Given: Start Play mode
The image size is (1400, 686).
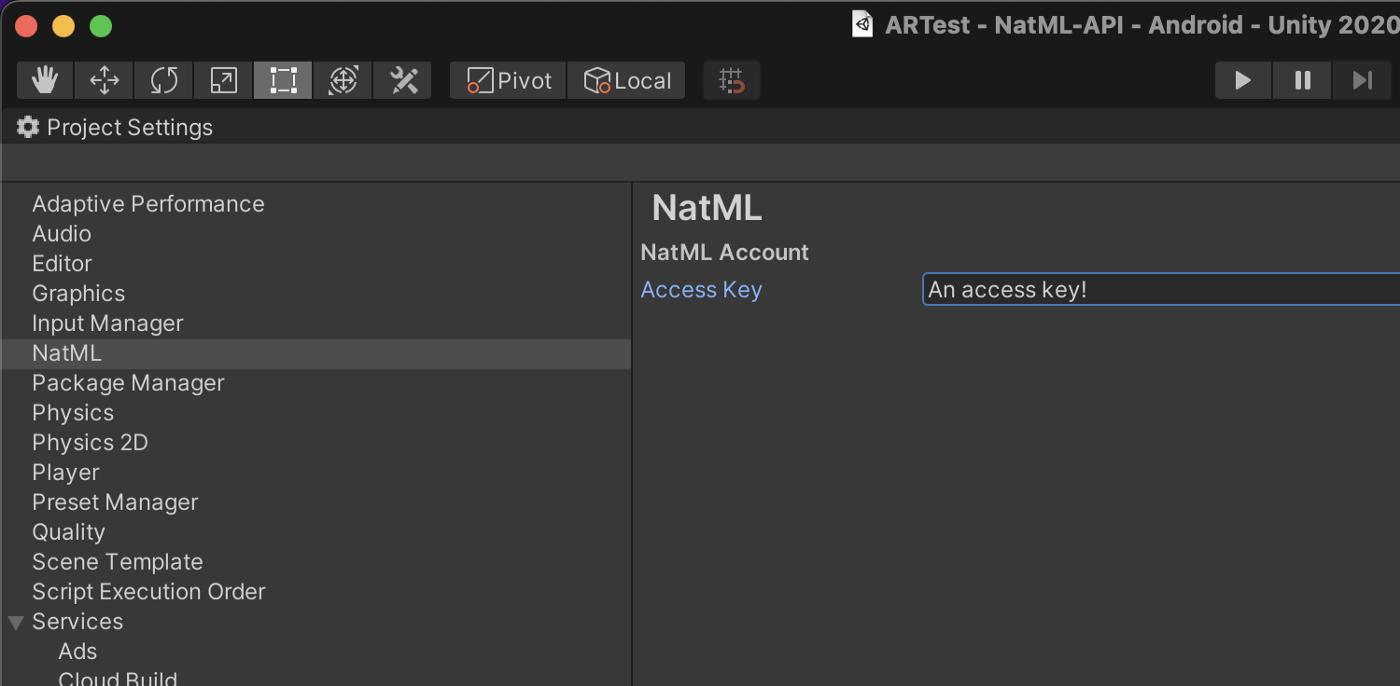Looking at the screenshot, I should [x=1243, y=80].
